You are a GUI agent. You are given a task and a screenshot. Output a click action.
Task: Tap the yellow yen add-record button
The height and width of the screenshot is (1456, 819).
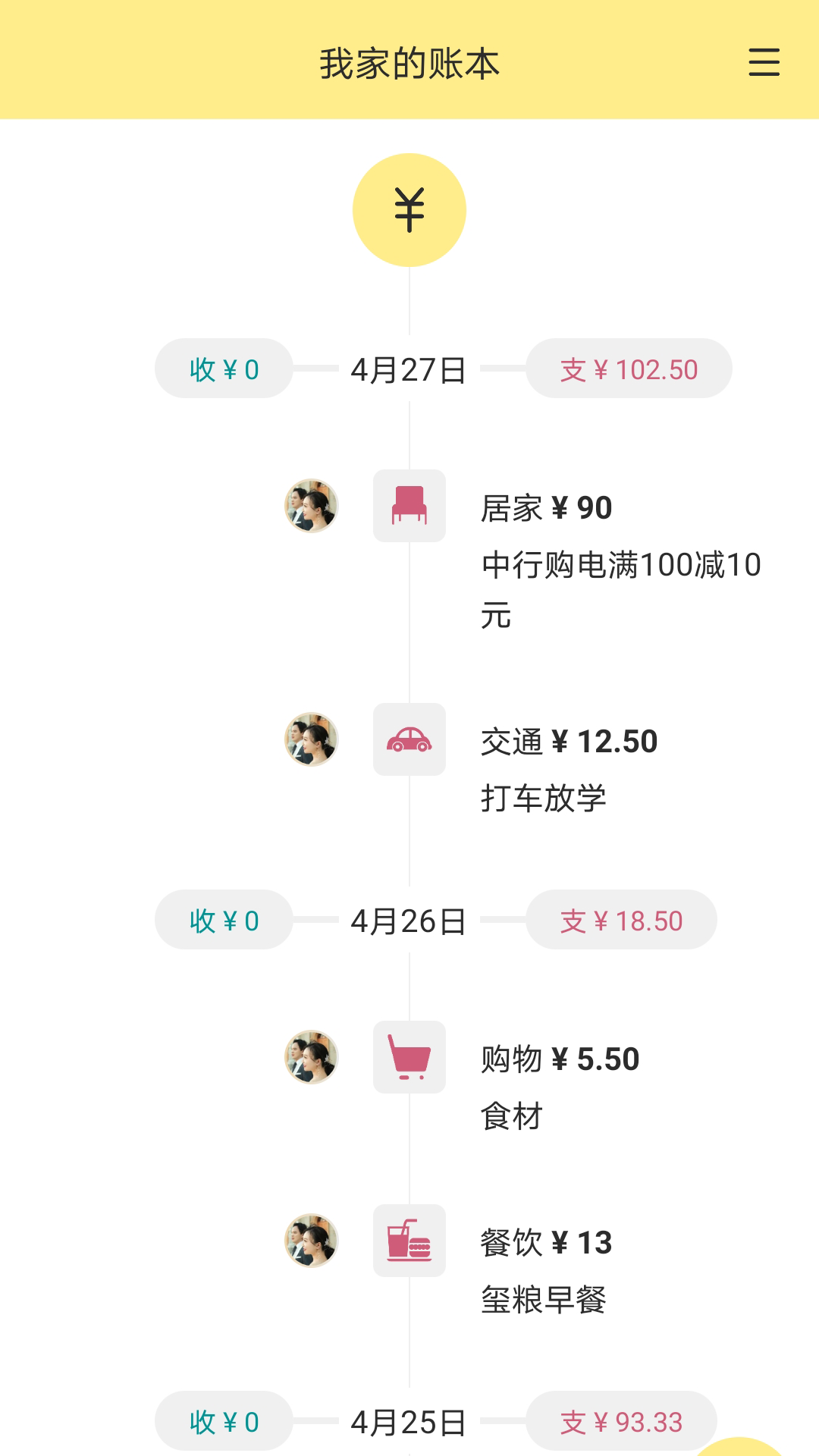(409, 210)
